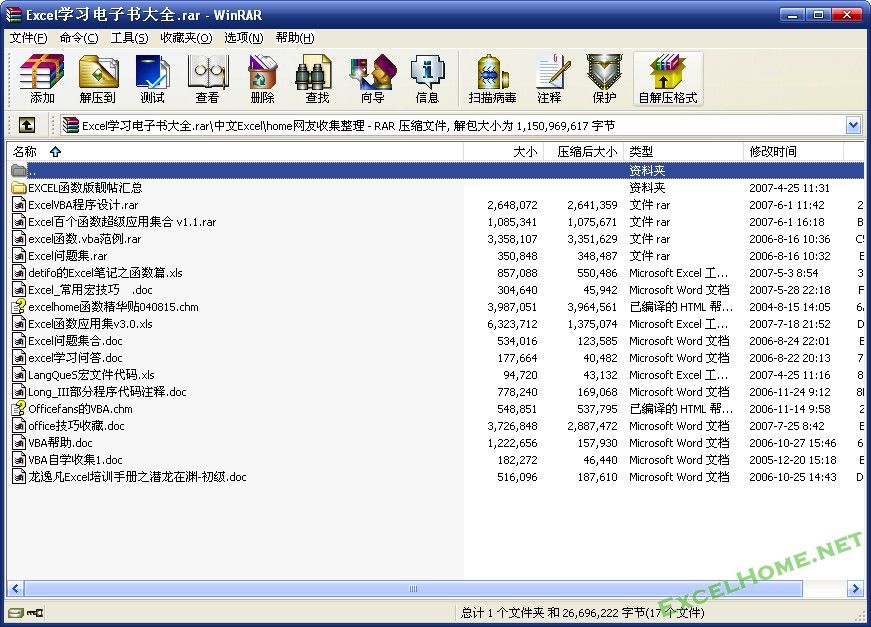Click the 自解压格式 (SFX) toolbar icon
871x627 pixels.
coord(668,79)
